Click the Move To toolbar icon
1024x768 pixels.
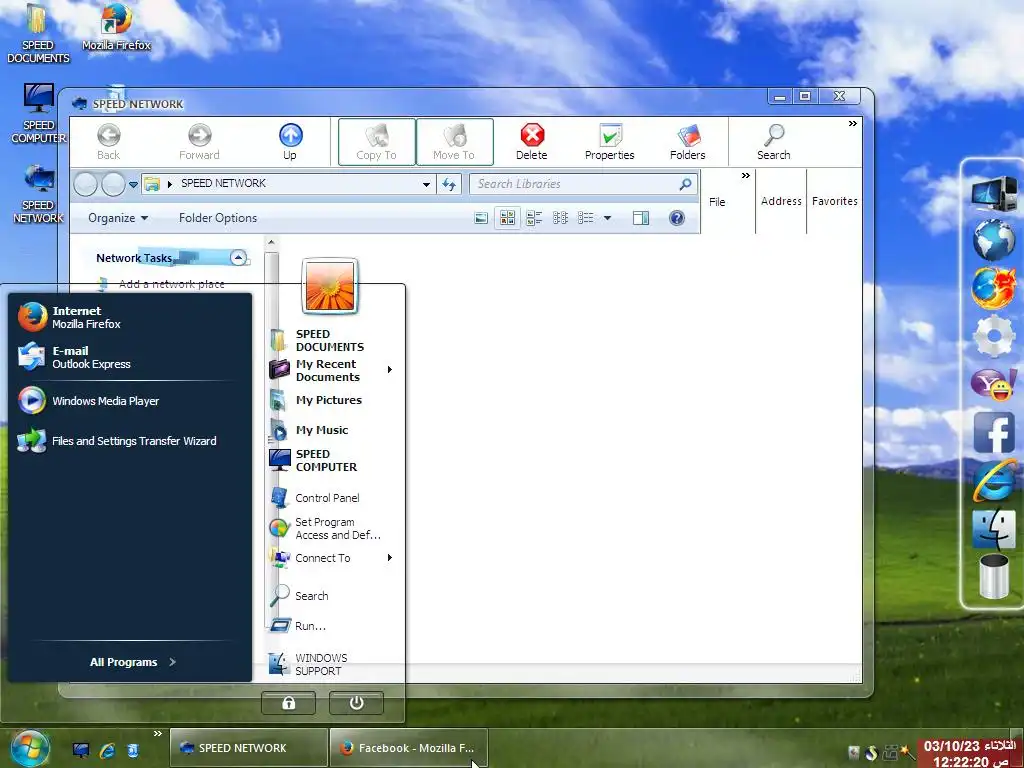tap(454, 142)
